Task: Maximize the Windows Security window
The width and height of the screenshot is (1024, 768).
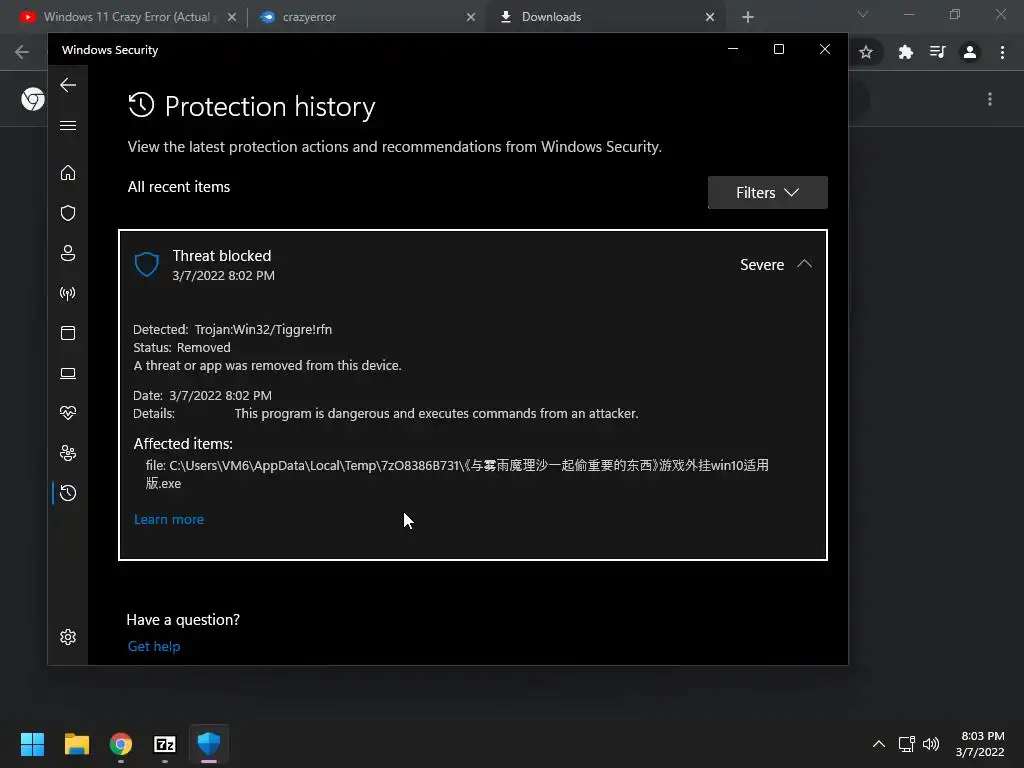Action: pos(778,49)
